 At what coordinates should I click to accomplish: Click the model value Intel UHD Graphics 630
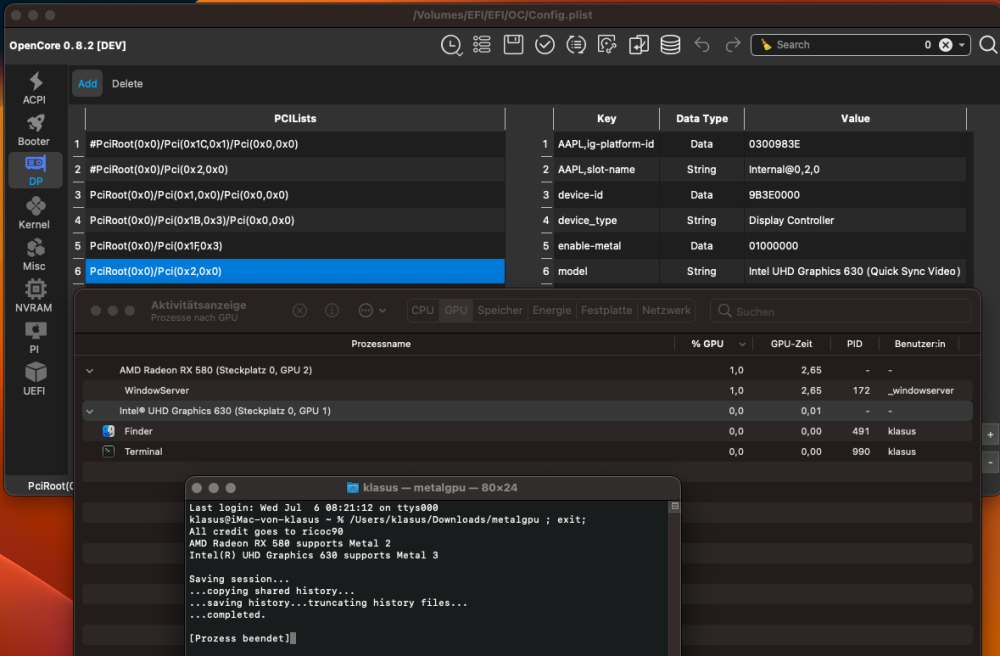tap(855, 272)
